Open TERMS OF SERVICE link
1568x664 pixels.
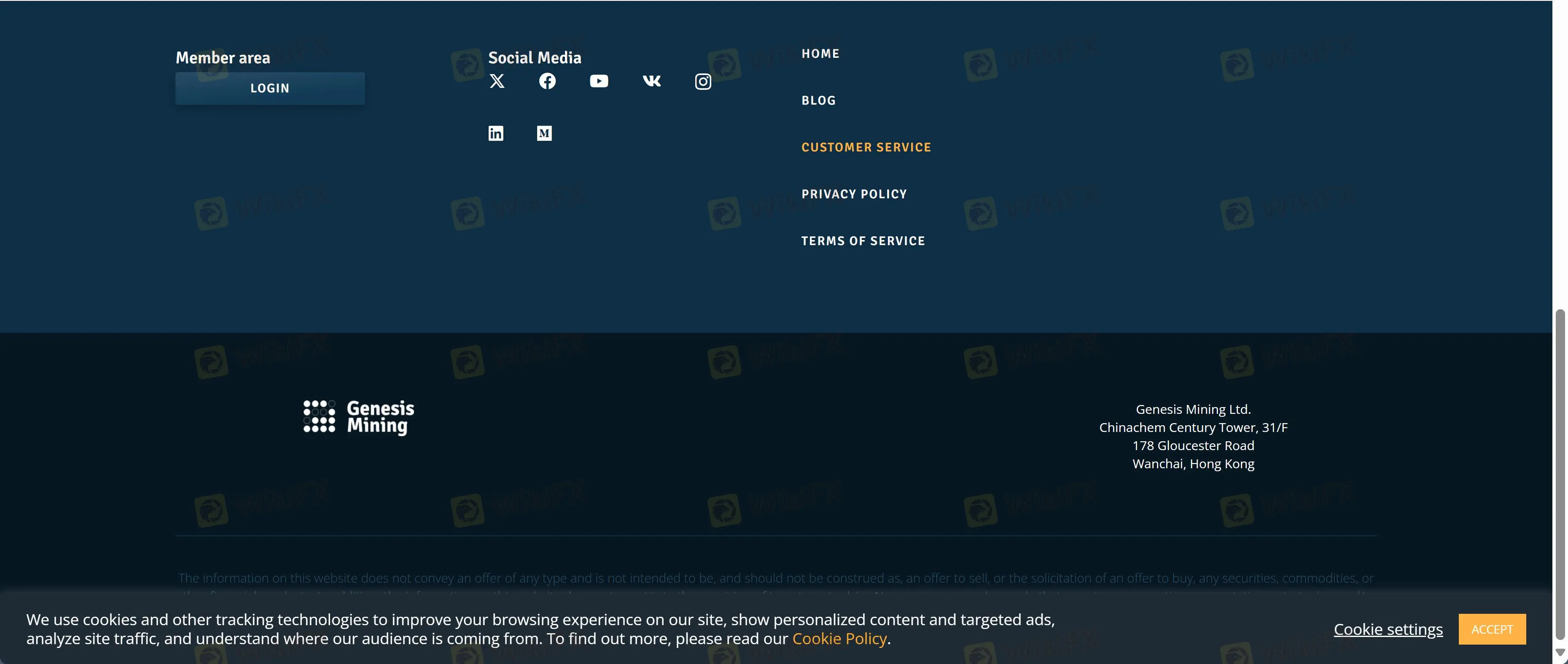[x=863, y=241]
